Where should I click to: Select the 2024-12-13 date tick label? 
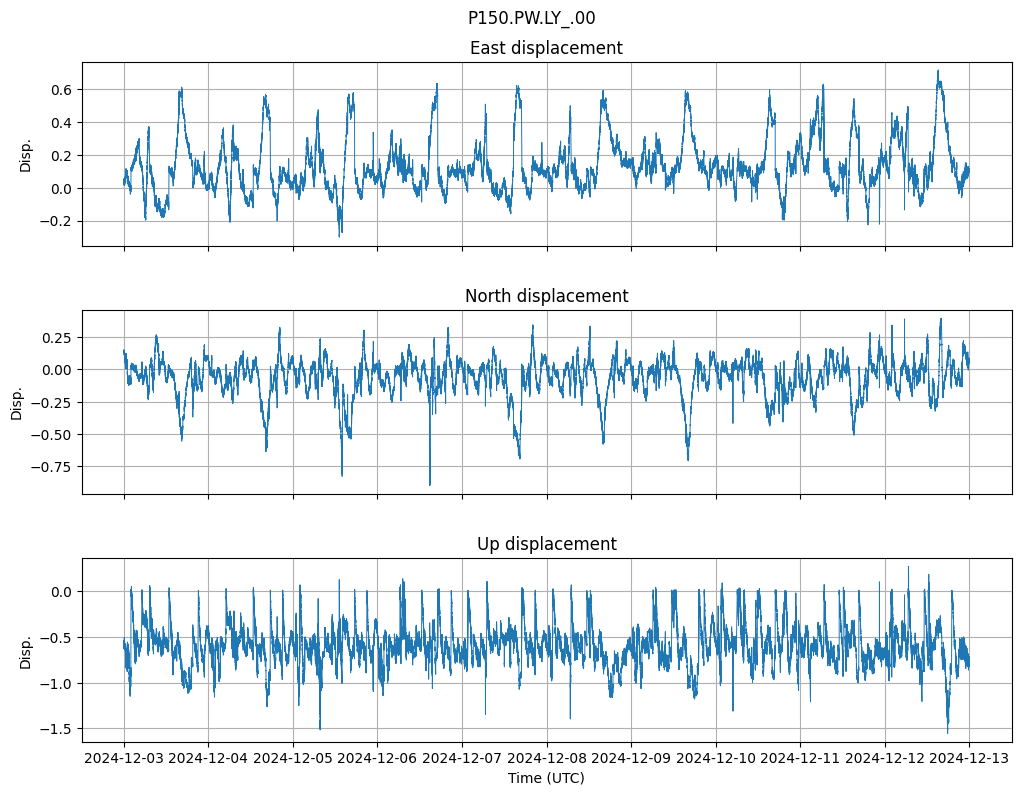[968, 758]
